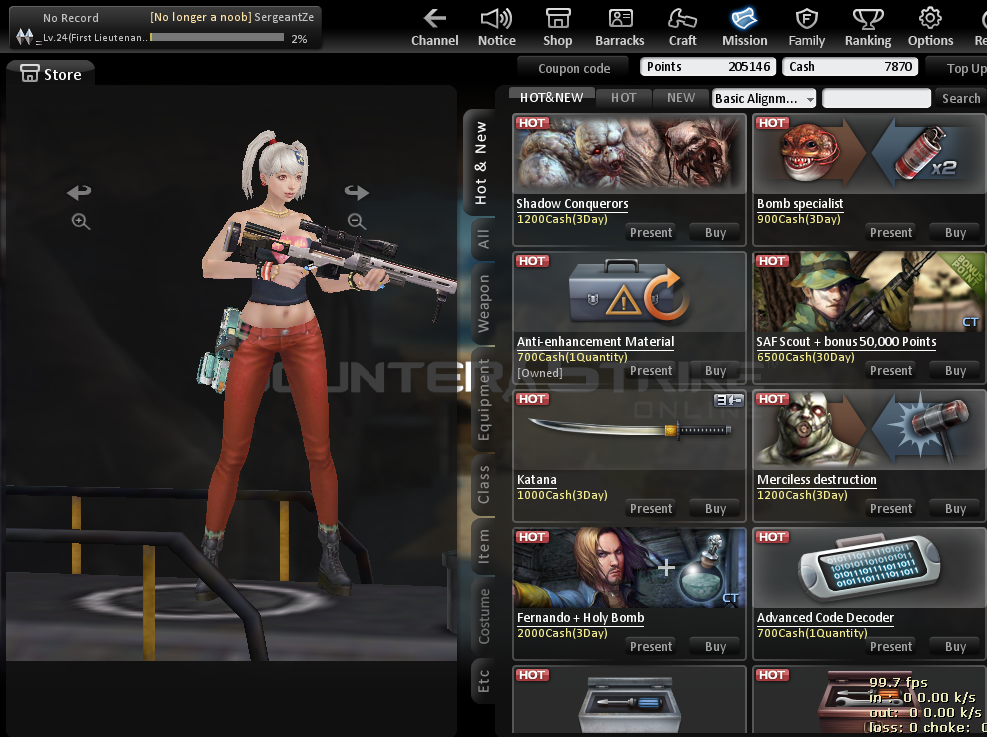Viewport: 987px width, 737px height.
Task: Open the Ranking trophy icon
Action: [x=868, y=19]
